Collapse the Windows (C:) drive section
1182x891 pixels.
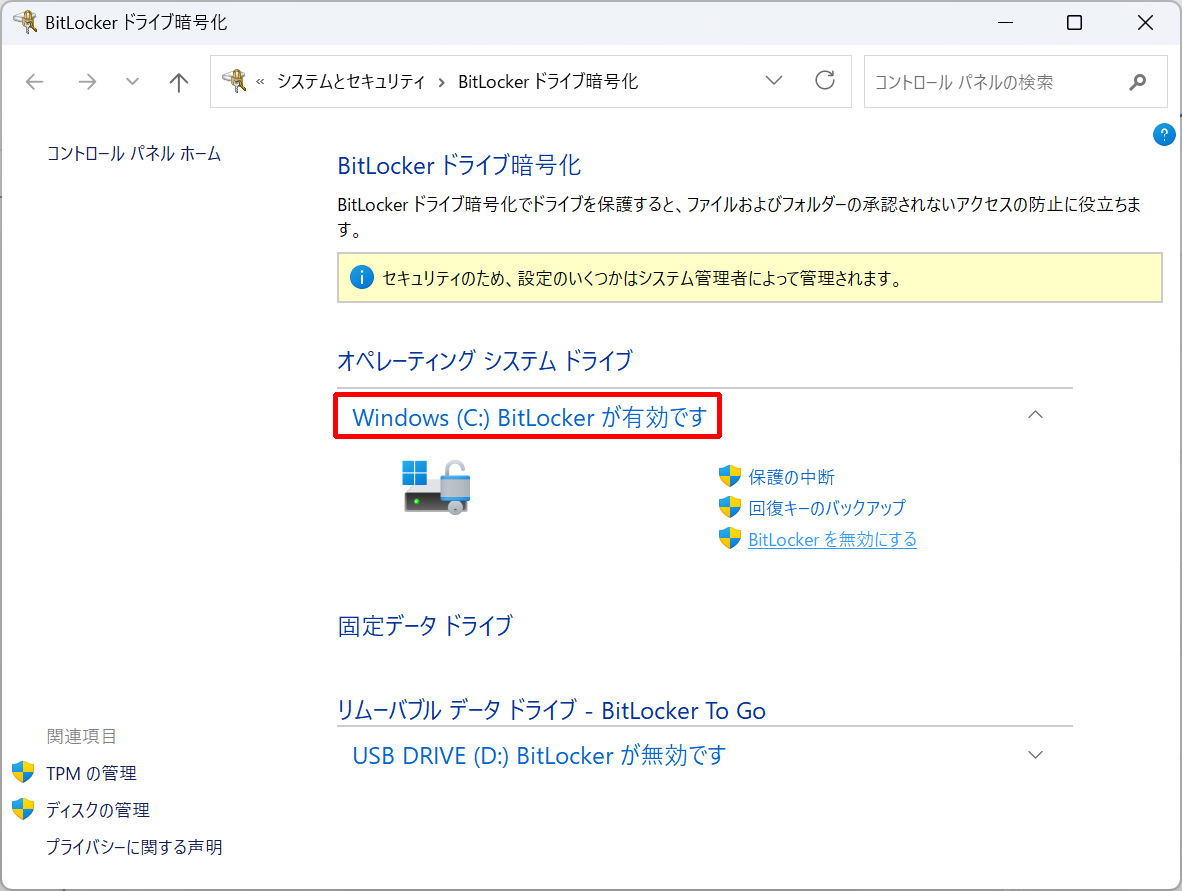[x=1036, y=415]
